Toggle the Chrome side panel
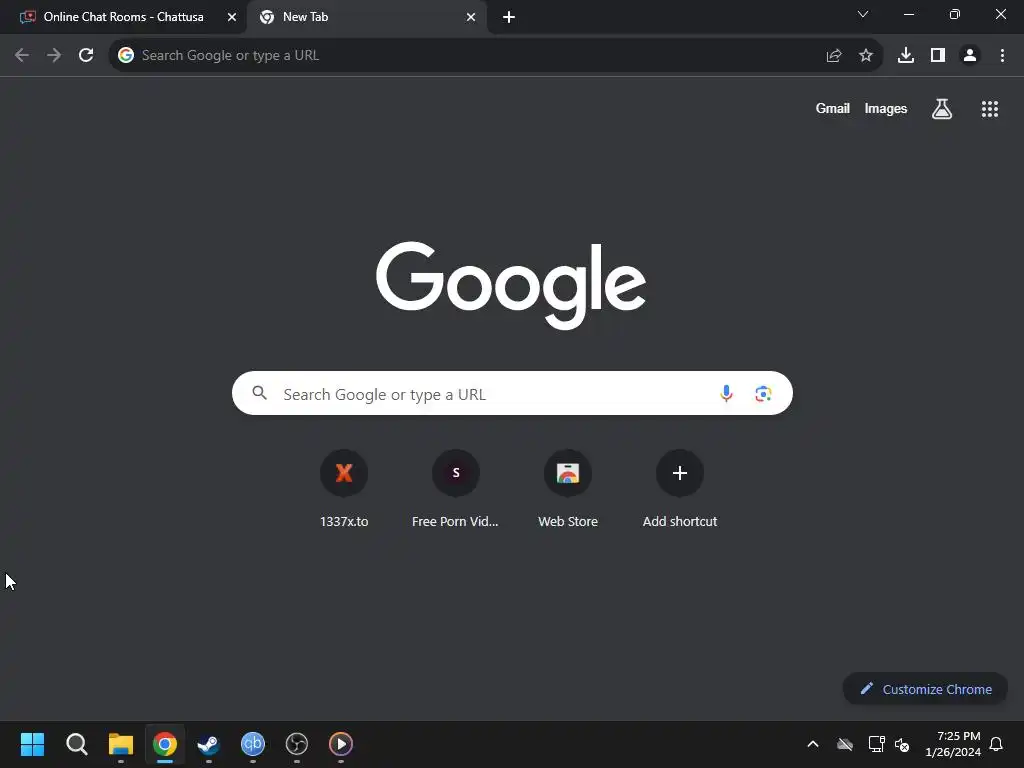The width and height of the screenshot is (1024, 768). [x=938, y=56]
